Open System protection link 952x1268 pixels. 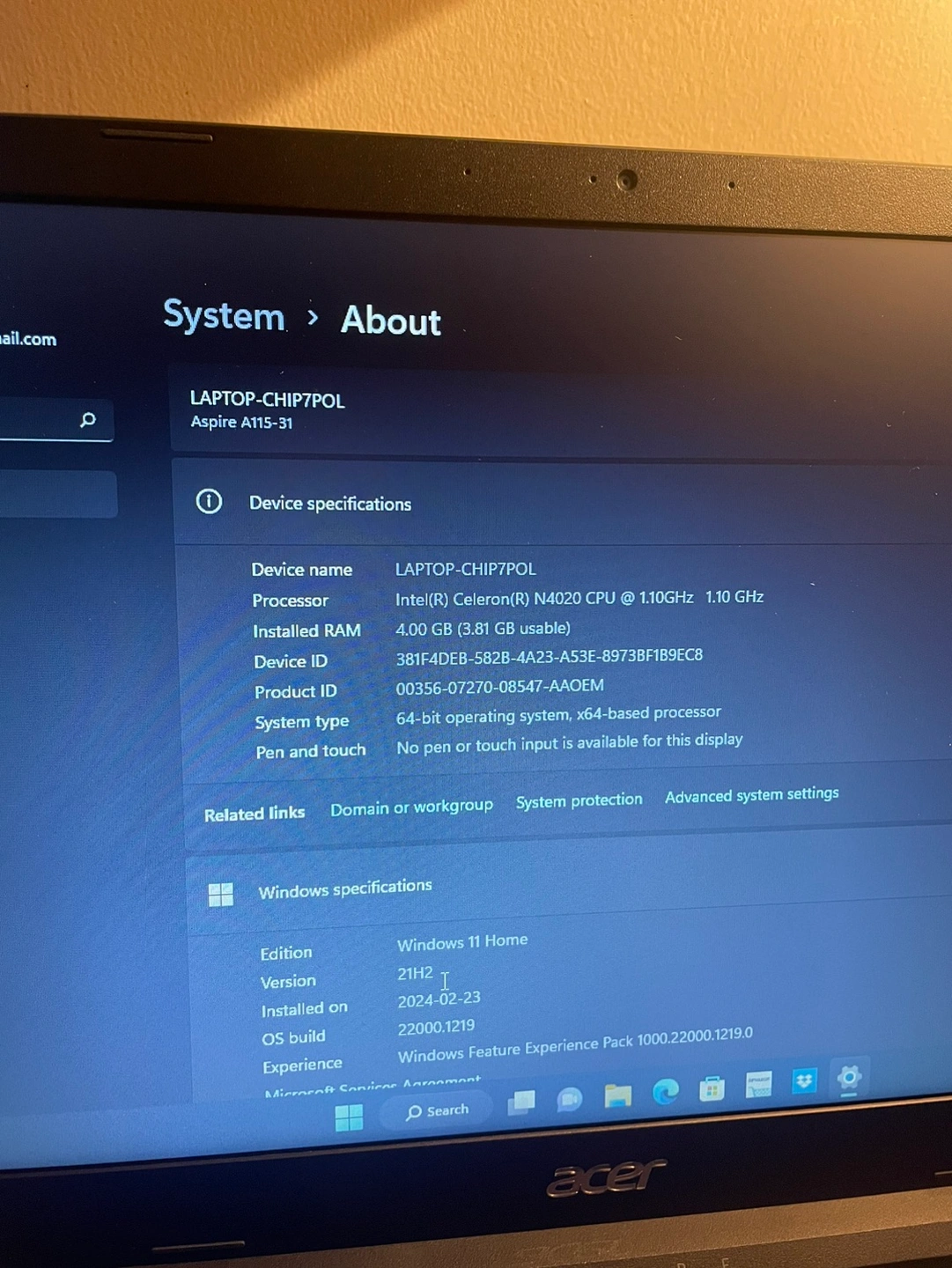(x=579, y=800)
